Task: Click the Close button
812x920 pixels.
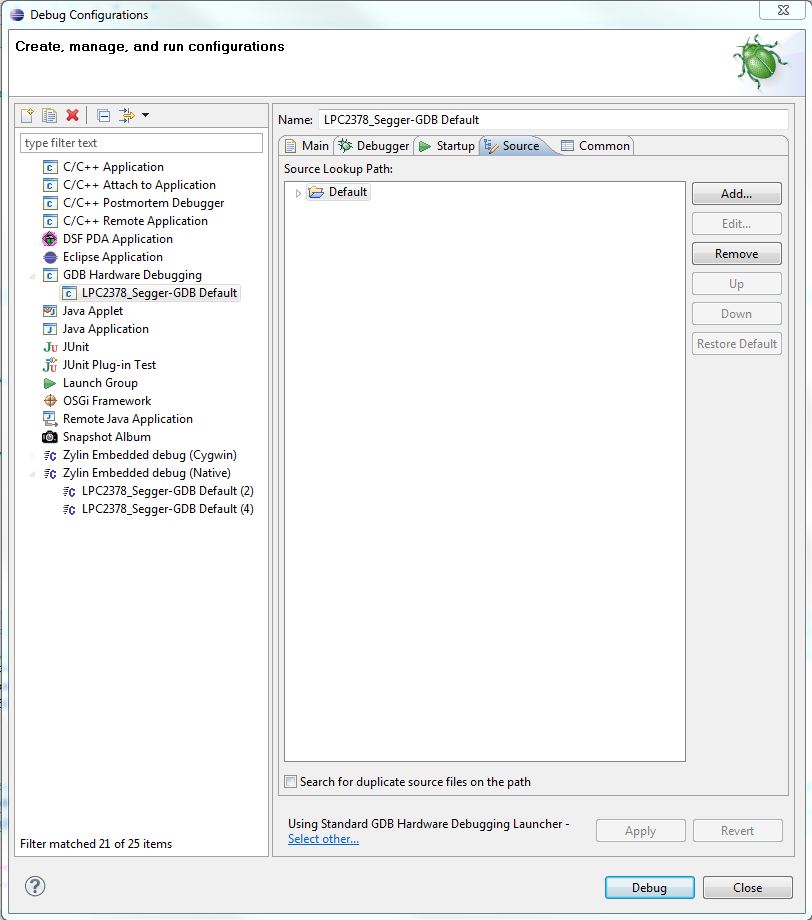Action: [747, 888]
